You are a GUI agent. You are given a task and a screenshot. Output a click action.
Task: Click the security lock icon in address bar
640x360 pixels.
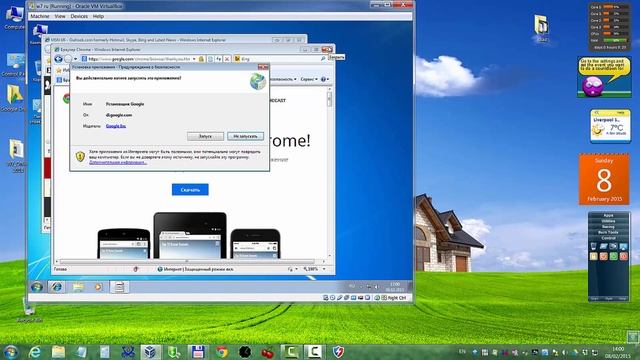201,59
